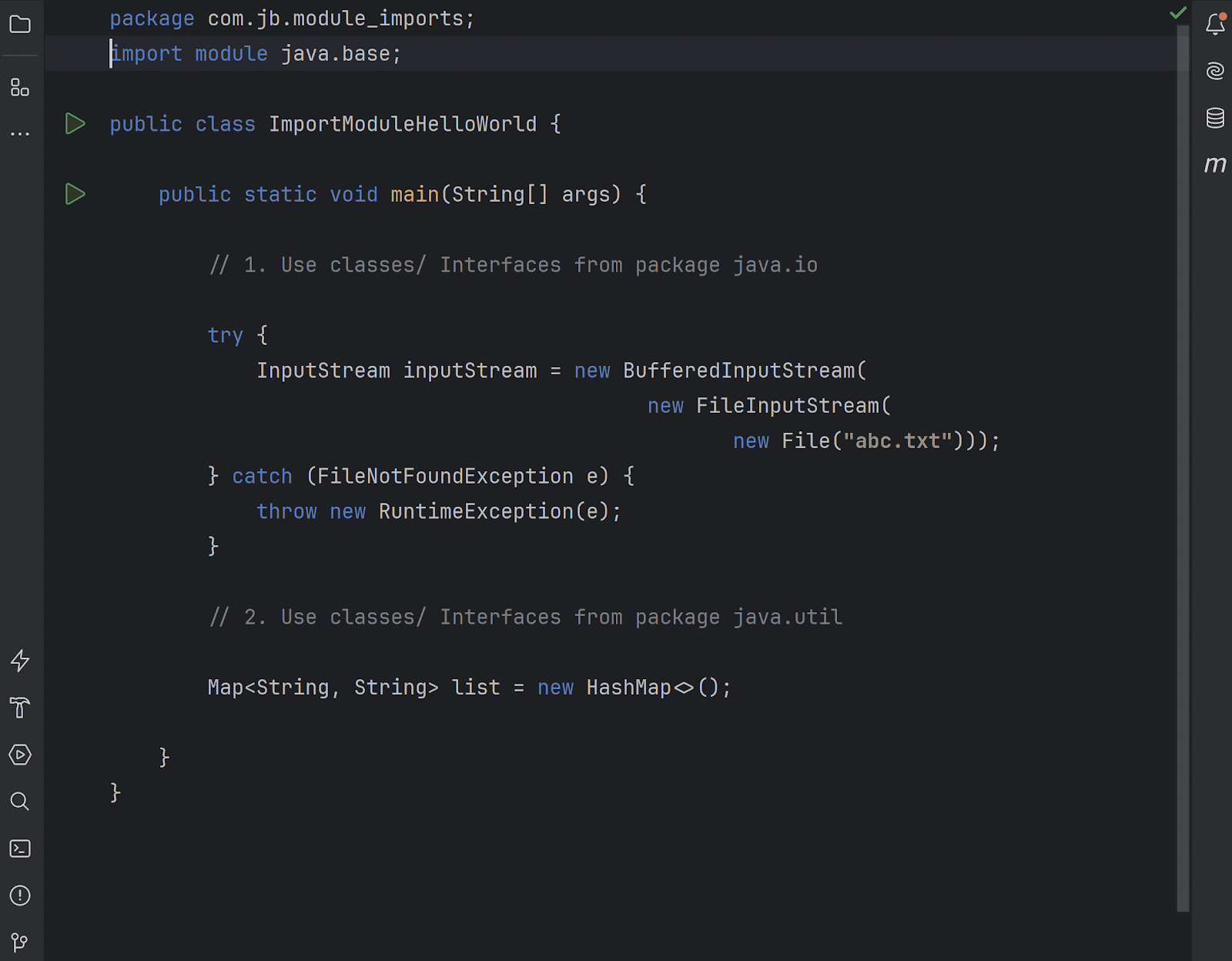Click the comment about package java.util

click(526, 618)
